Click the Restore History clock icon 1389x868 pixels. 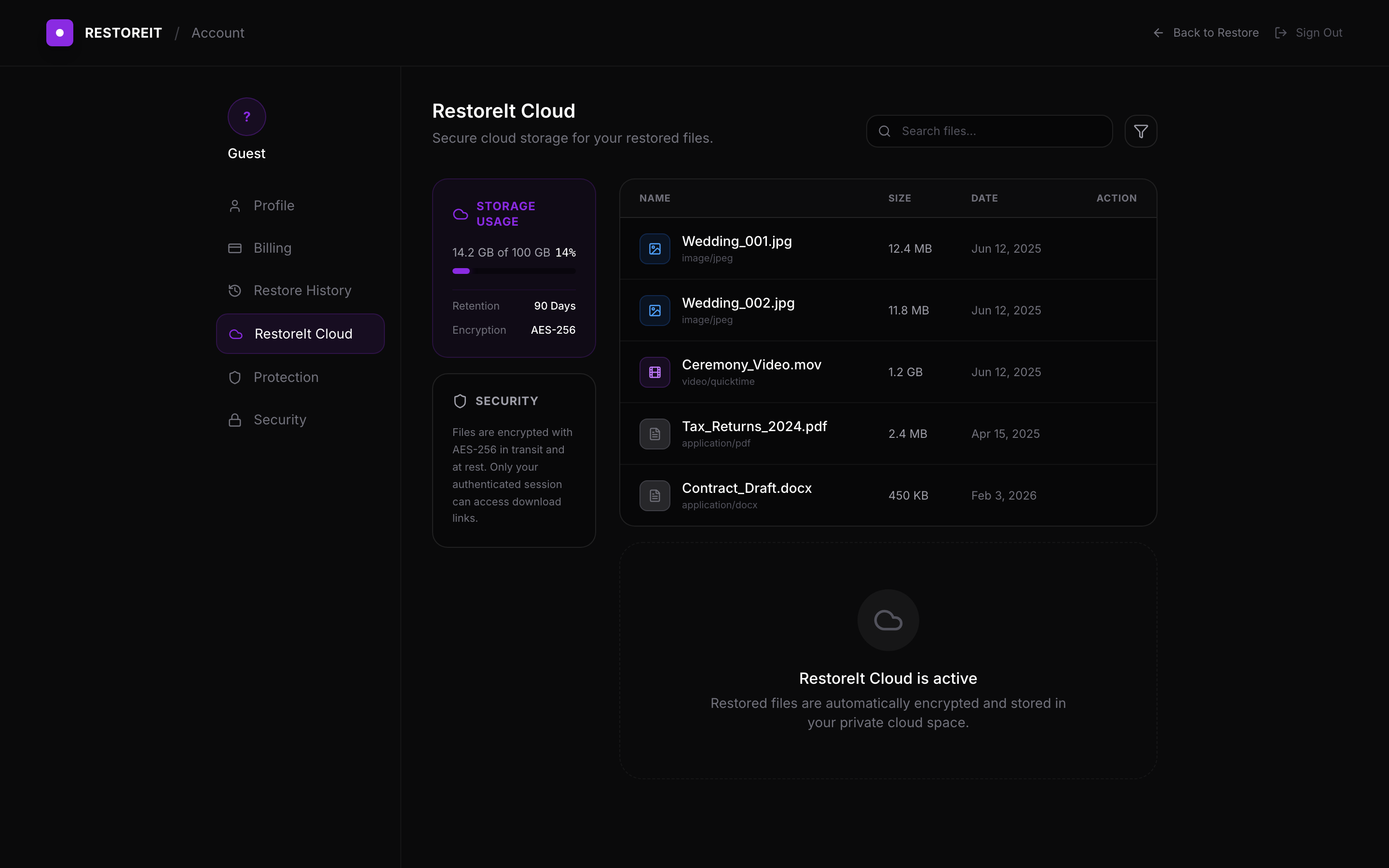(x=235, y=290)
